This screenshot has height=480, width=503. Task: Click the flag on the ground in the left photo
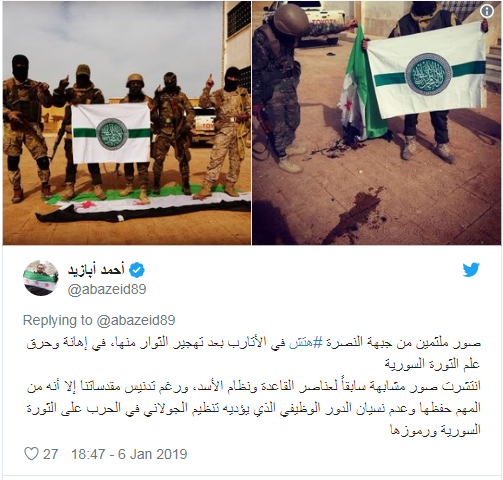click(143, 207)
